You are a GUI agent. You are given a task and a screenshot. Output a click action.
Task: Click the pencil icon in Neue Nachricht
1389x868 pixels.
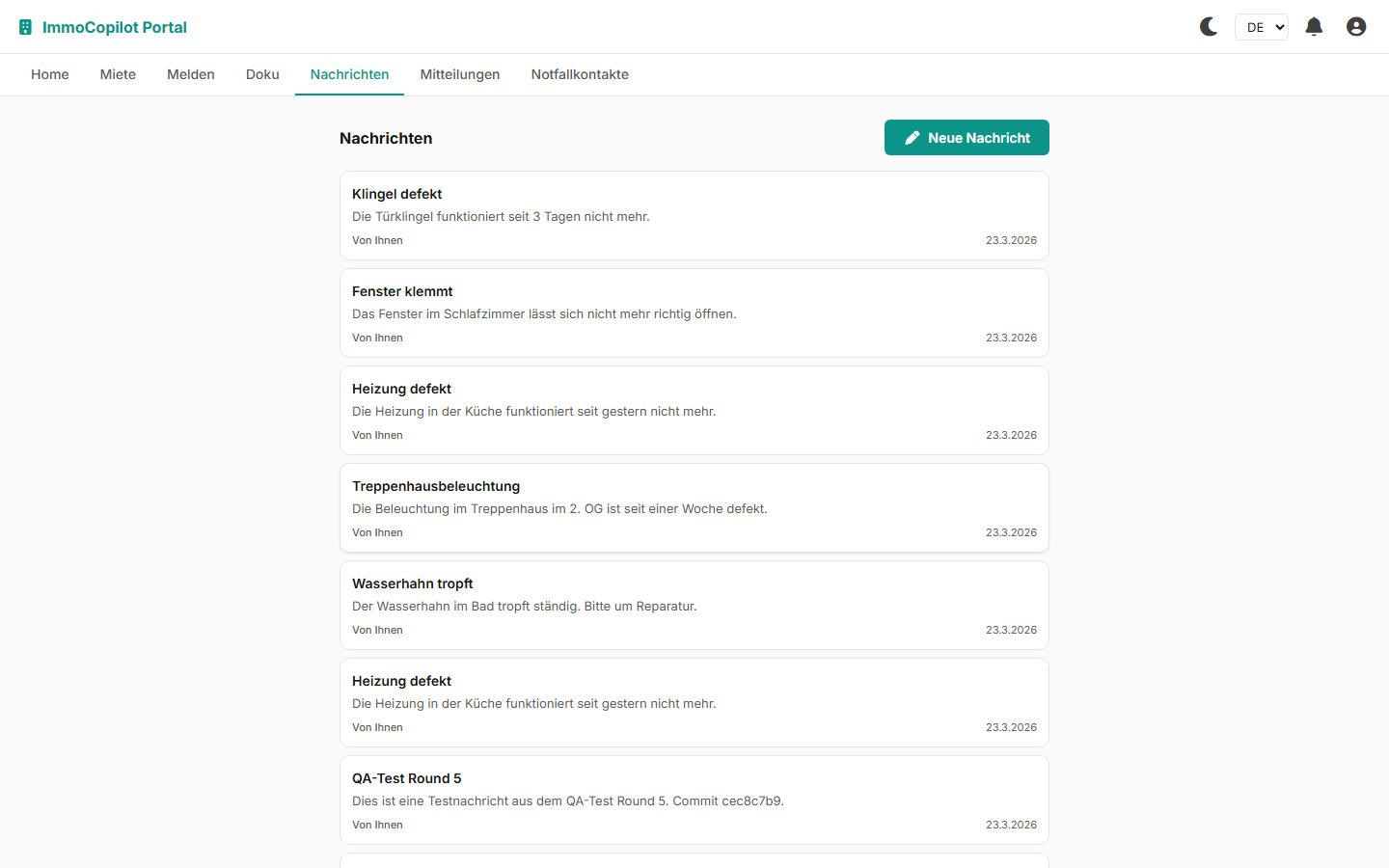[x=912, y=138]
